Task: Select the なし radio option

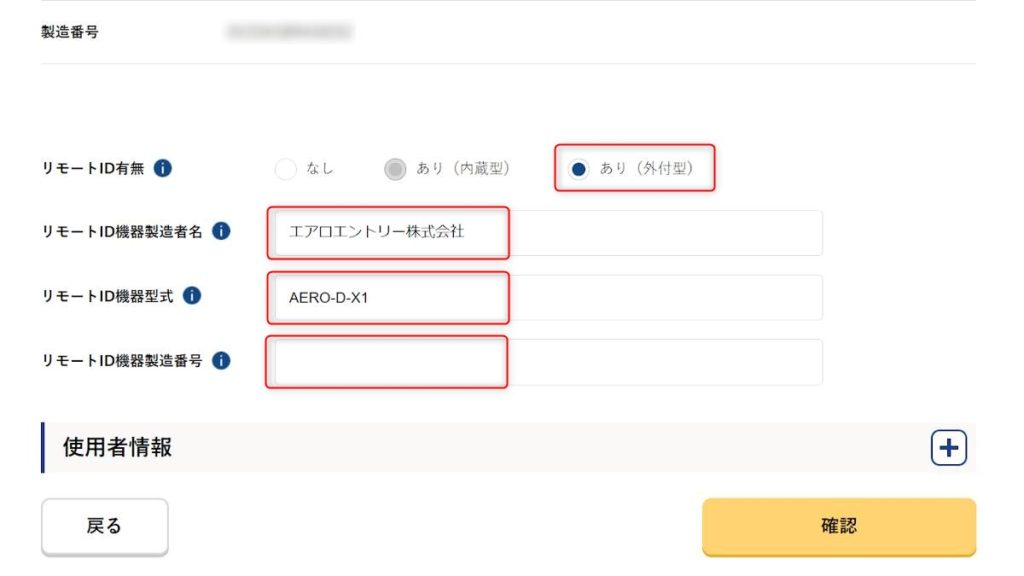Action: [x=286, y=169]
